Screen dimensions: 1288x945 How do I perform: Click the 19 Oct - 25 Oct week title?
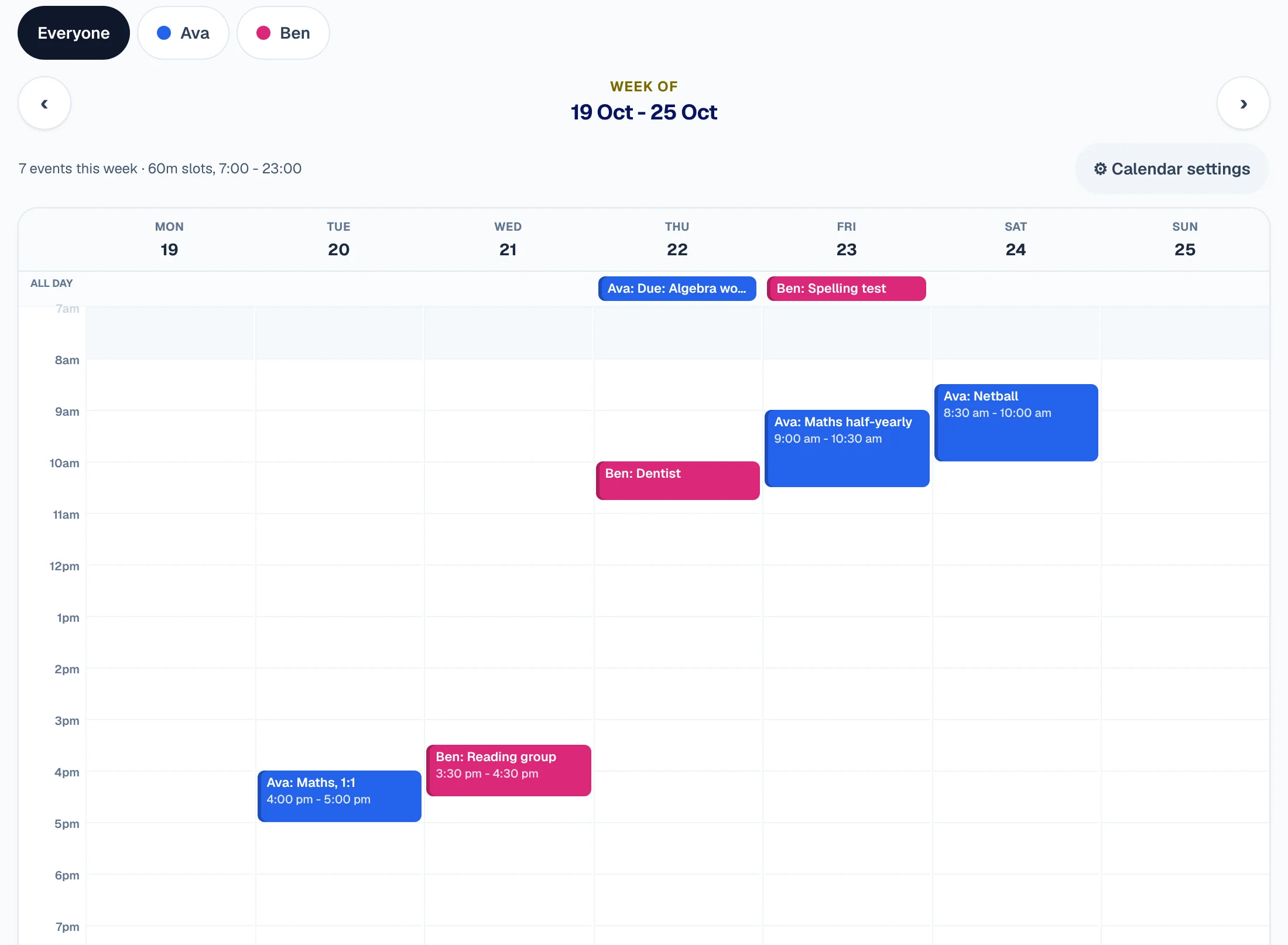click(644, 112)
